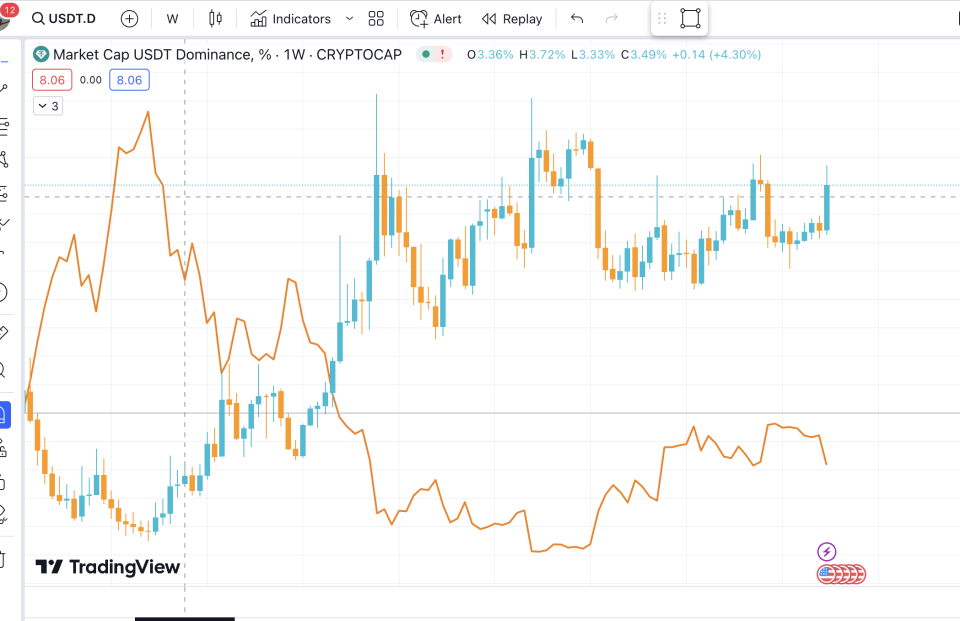
Task: Expand the indicators favorites dropdown arrow
Action: click(x=349, y=19)
